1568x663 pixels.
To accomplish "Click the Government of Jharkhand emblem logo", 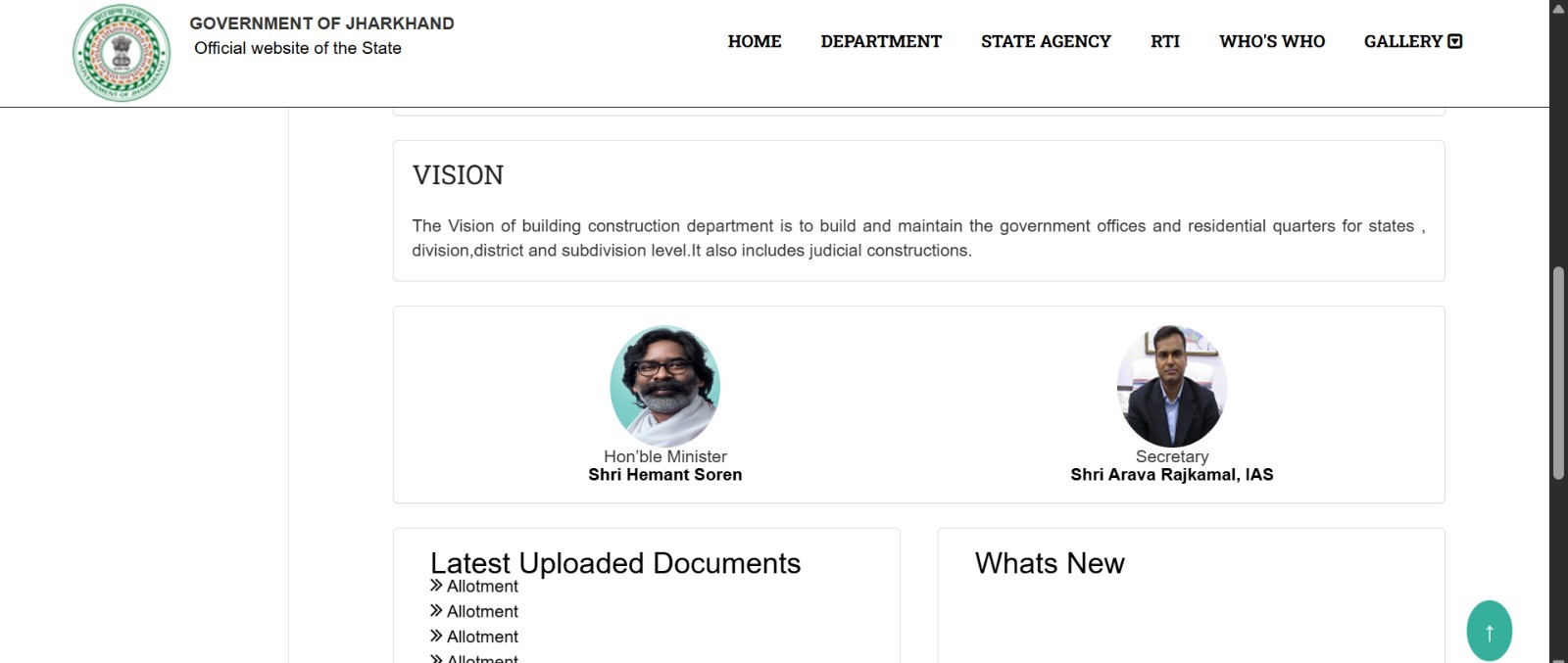I will coord(122,53).
